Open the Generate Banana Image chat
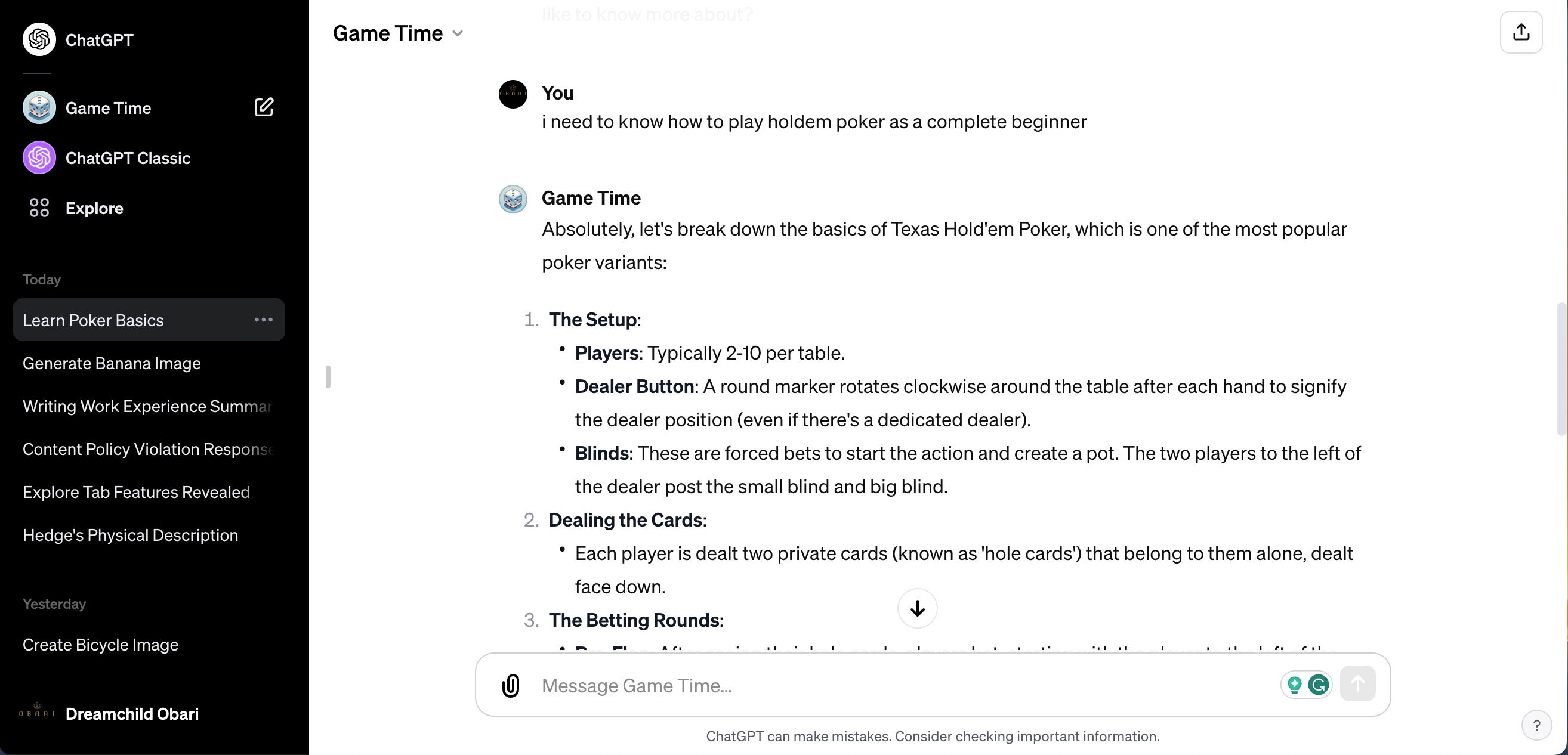Viewport: 1568px width, 755px height. click(x=112, y=363)
